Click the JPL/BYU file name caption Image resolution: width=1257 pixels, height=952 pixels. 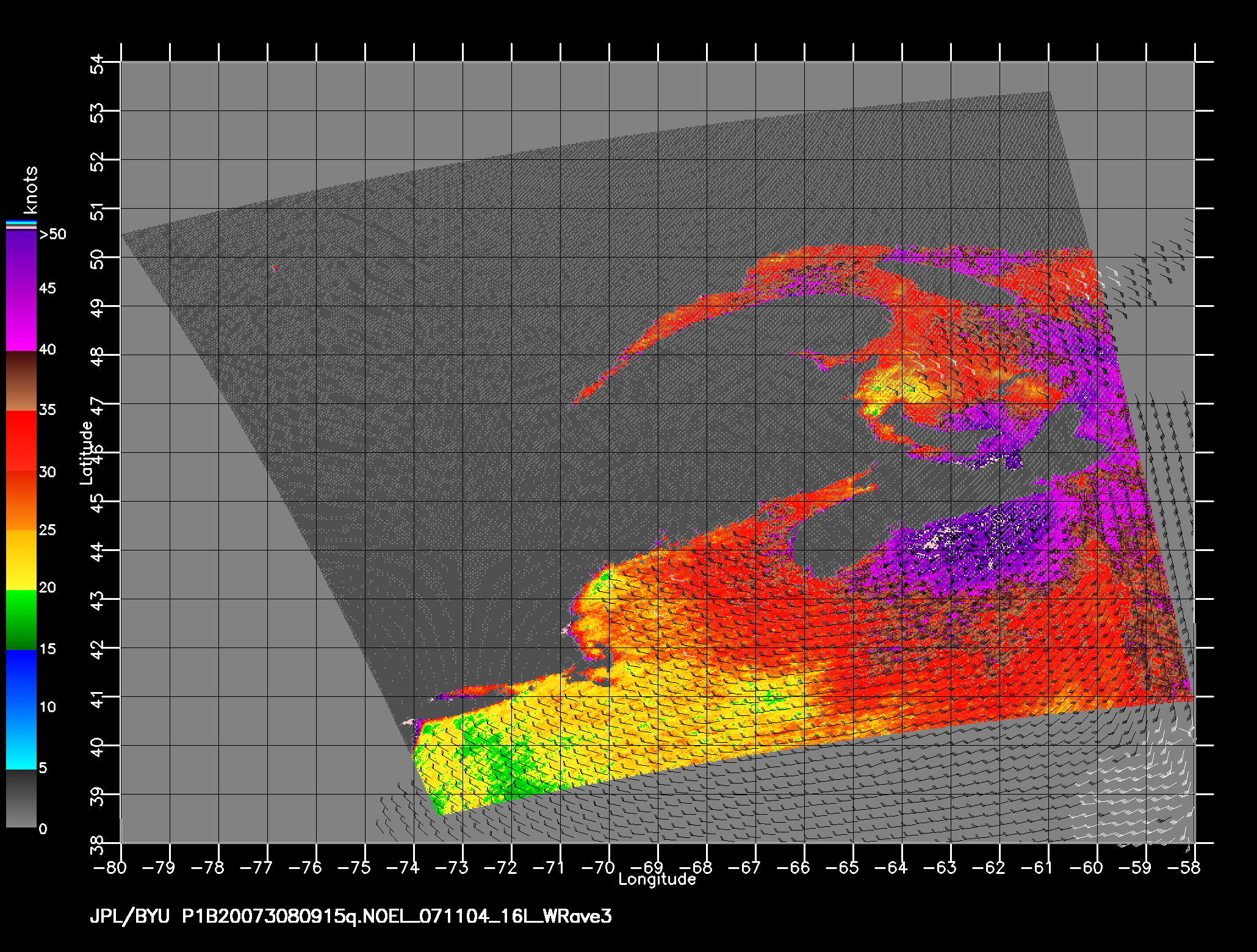tap(351, 917)
